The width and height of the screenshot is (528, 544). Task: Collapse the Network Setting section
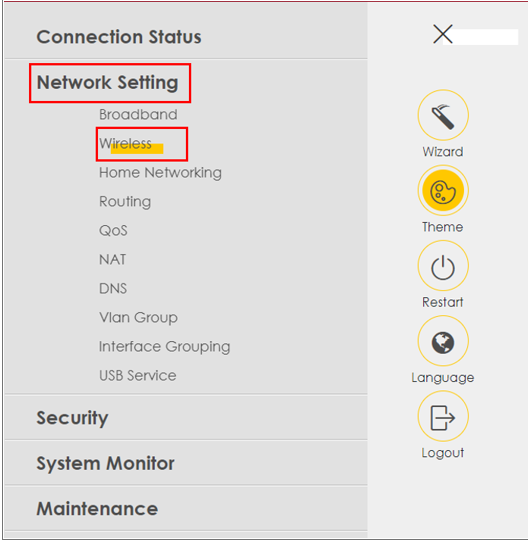coord(108,83)
